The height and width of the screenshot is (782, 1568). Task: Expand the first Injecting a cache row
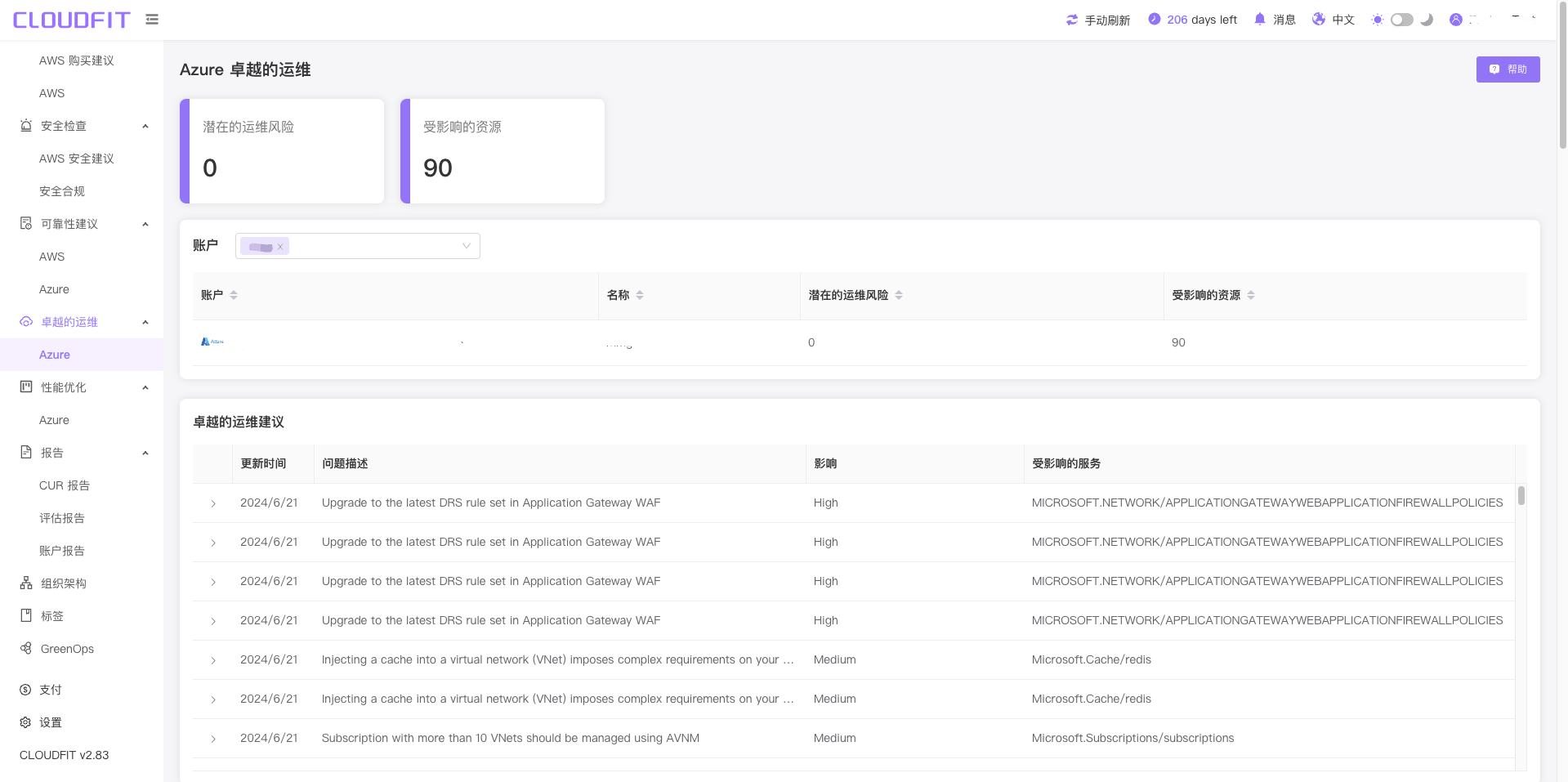coord(213,660)
